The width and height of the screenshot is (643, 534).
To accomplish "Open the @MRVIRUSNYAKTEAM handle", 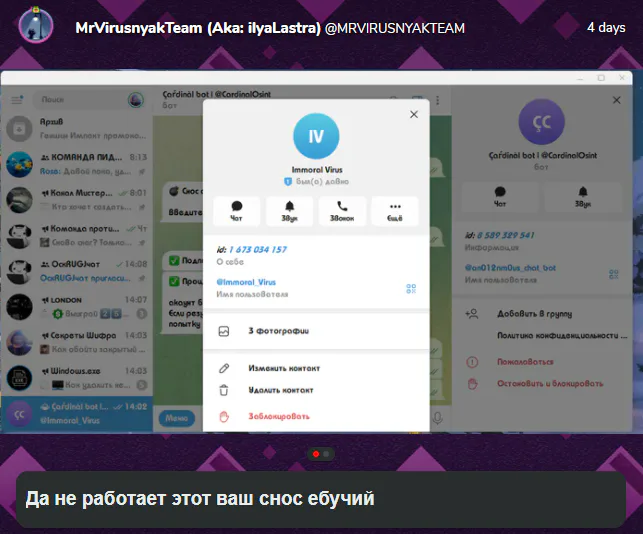I will coord(395,28).
